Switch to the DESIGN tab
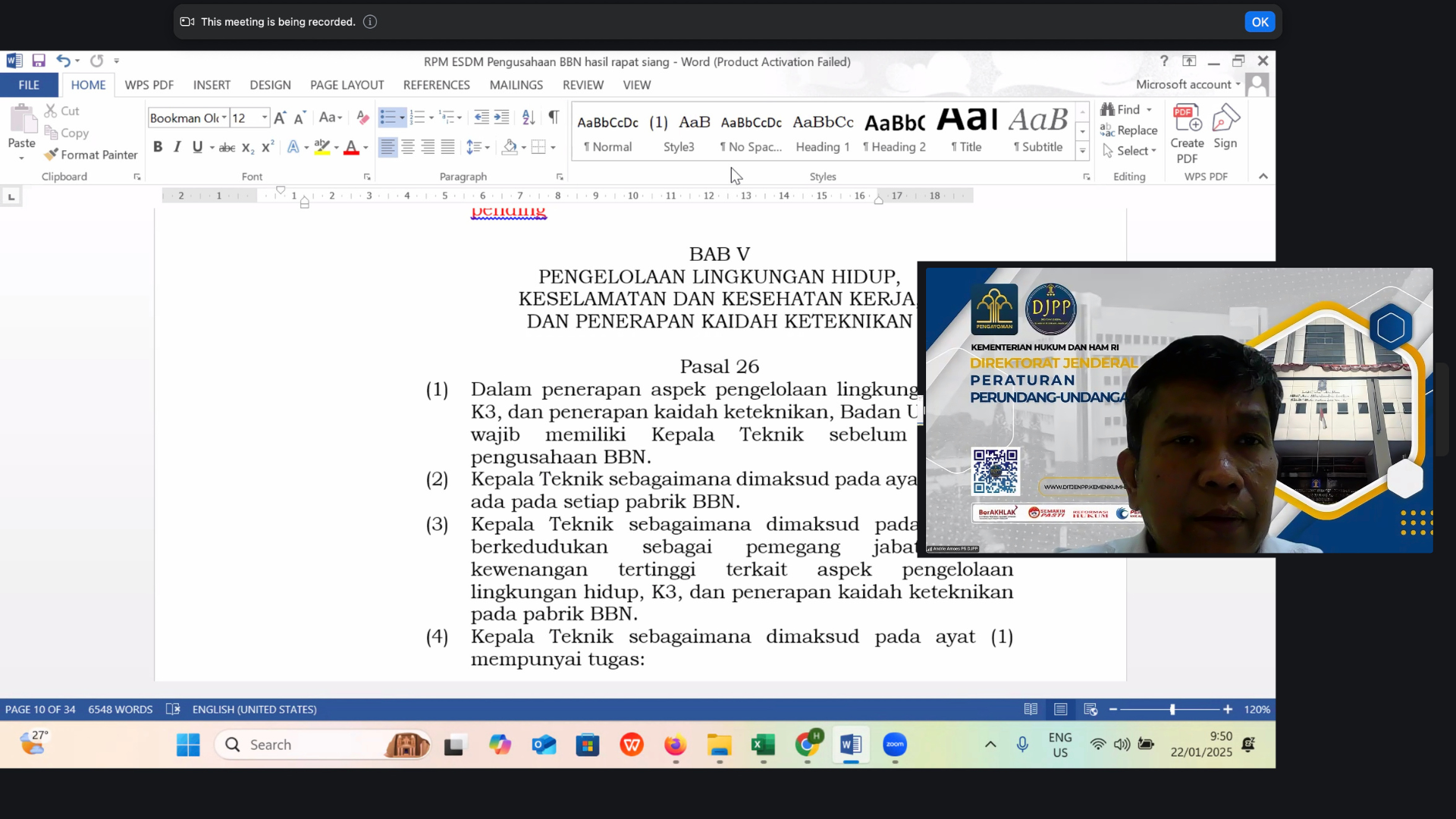The image size is (1456, 819). tap(270, 85)
